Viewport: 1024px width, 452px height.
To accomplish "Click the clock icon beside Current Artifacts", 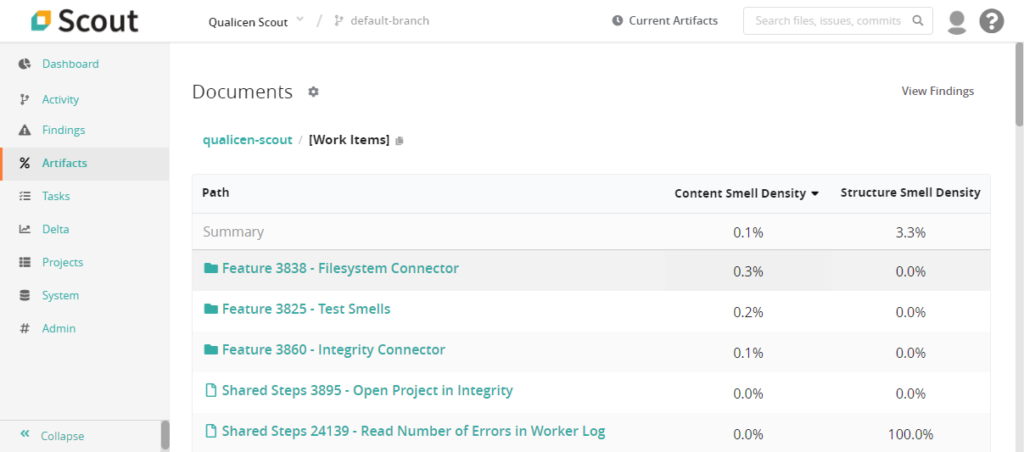I will coord(617,21).
